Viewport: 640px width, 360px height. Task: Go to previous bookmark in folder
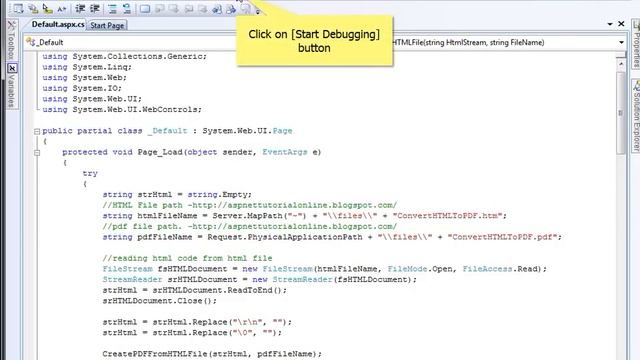click(189, 8)
